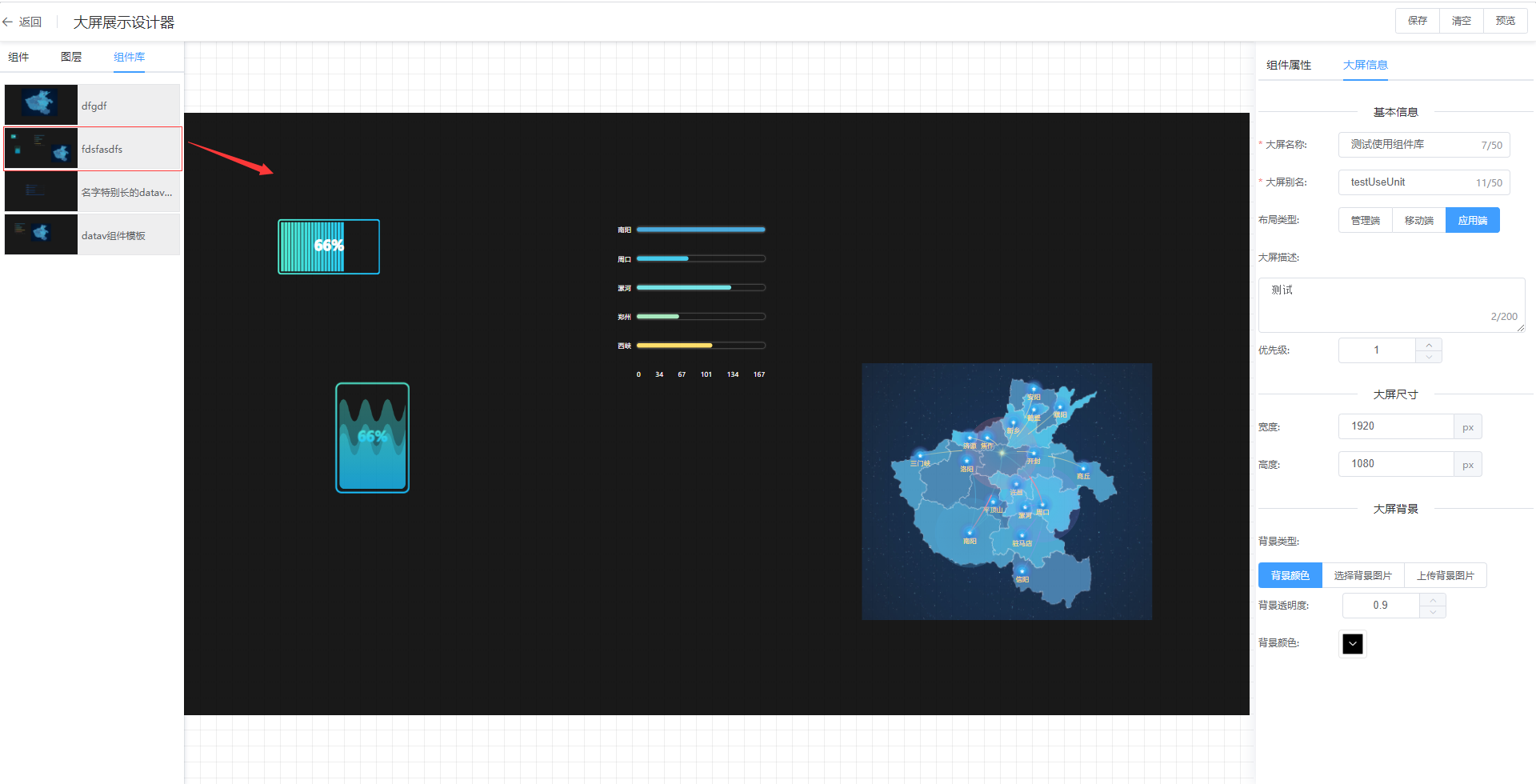Switch to the 图层 layers tab

coord(71,57)
